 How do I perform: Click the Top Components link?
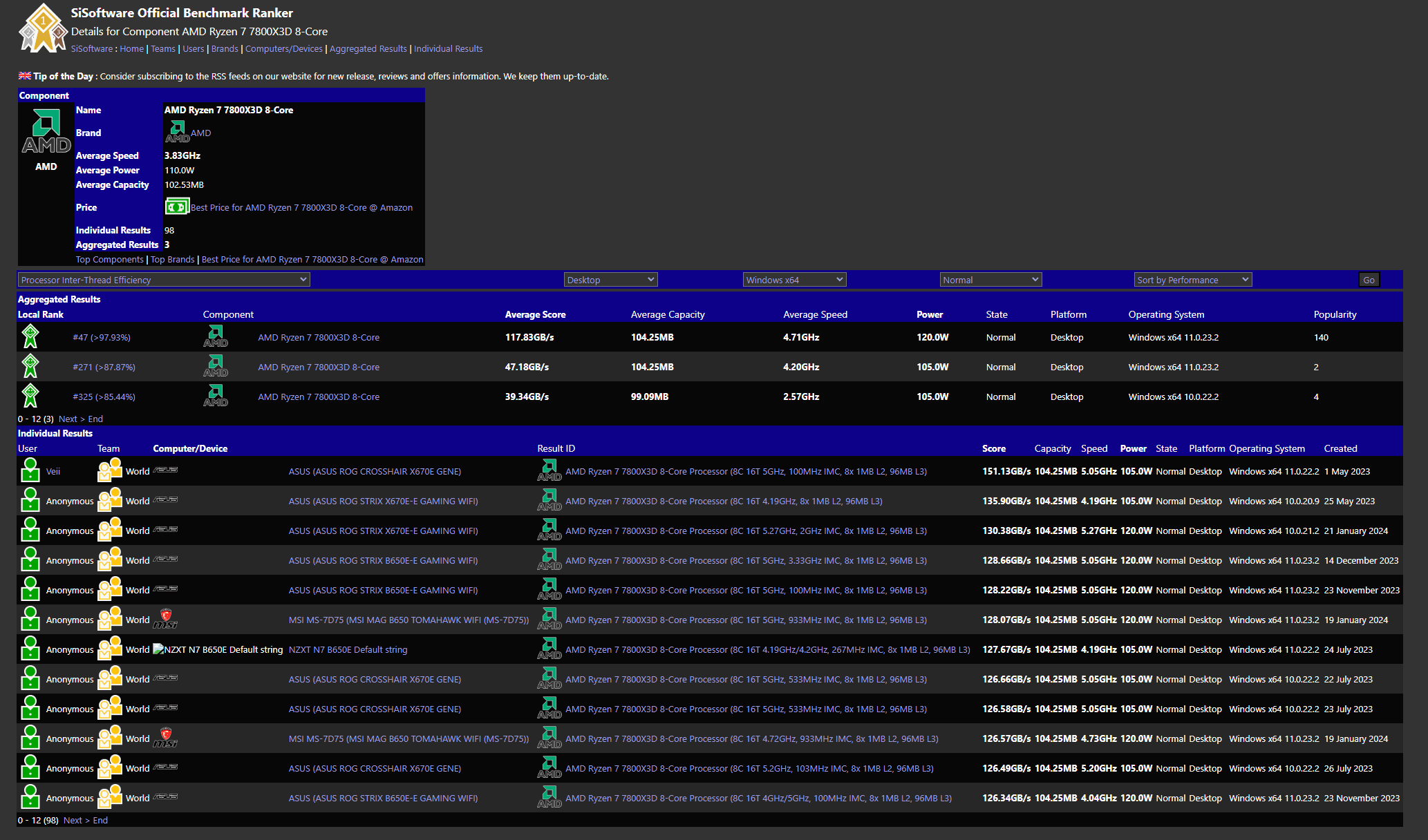pyautogui.click(x=110, y=259)
